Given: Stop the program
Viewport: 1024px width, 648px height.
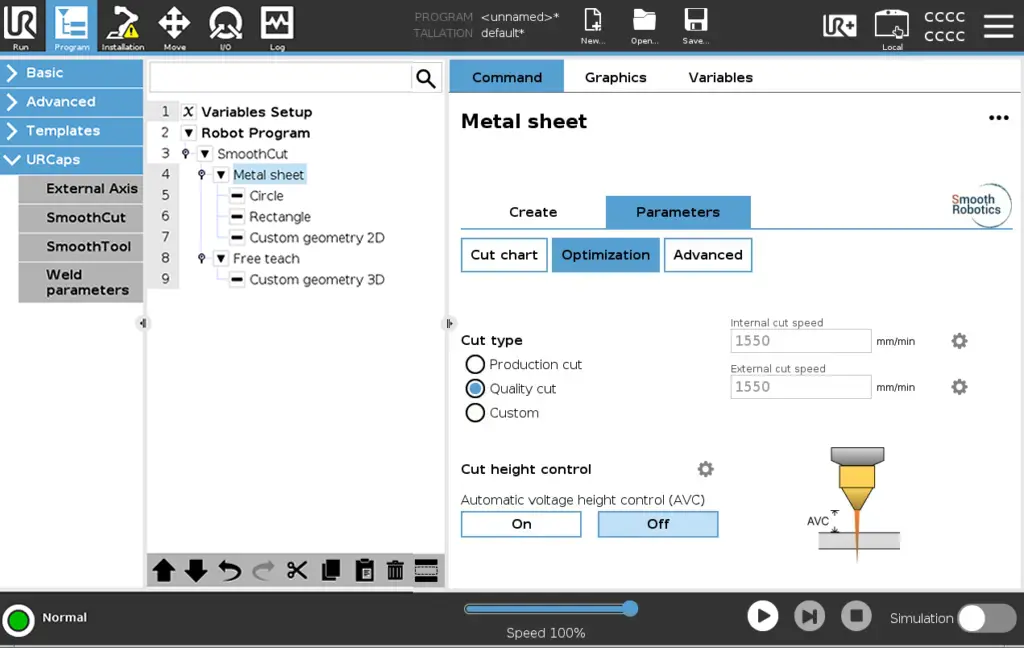Looking at the screenshot, I should coord(856,616).
